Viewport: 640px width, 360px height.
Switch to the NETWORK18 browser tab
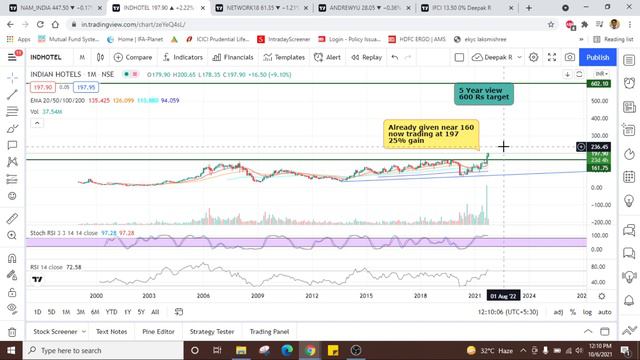[x=263, y=8]
